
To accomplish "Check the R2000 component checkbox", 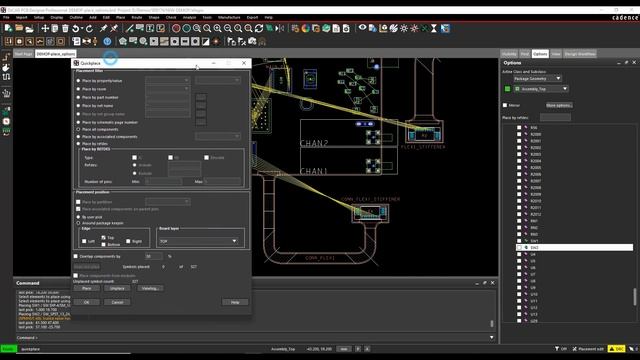I will click(x=519, y=134).
